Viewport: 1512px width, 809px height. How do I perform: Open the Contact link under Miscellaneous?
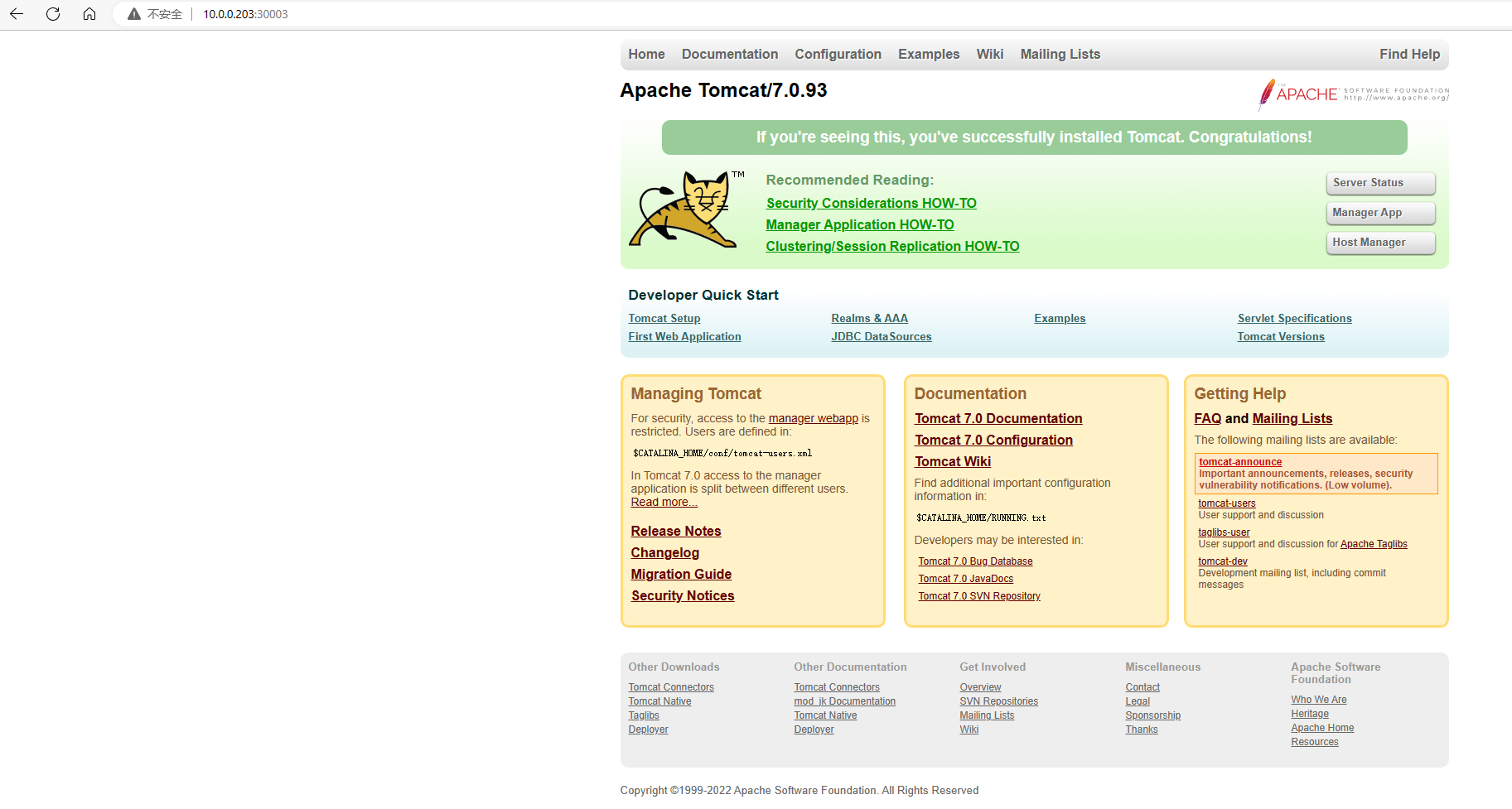click(x=1142, y=687)
